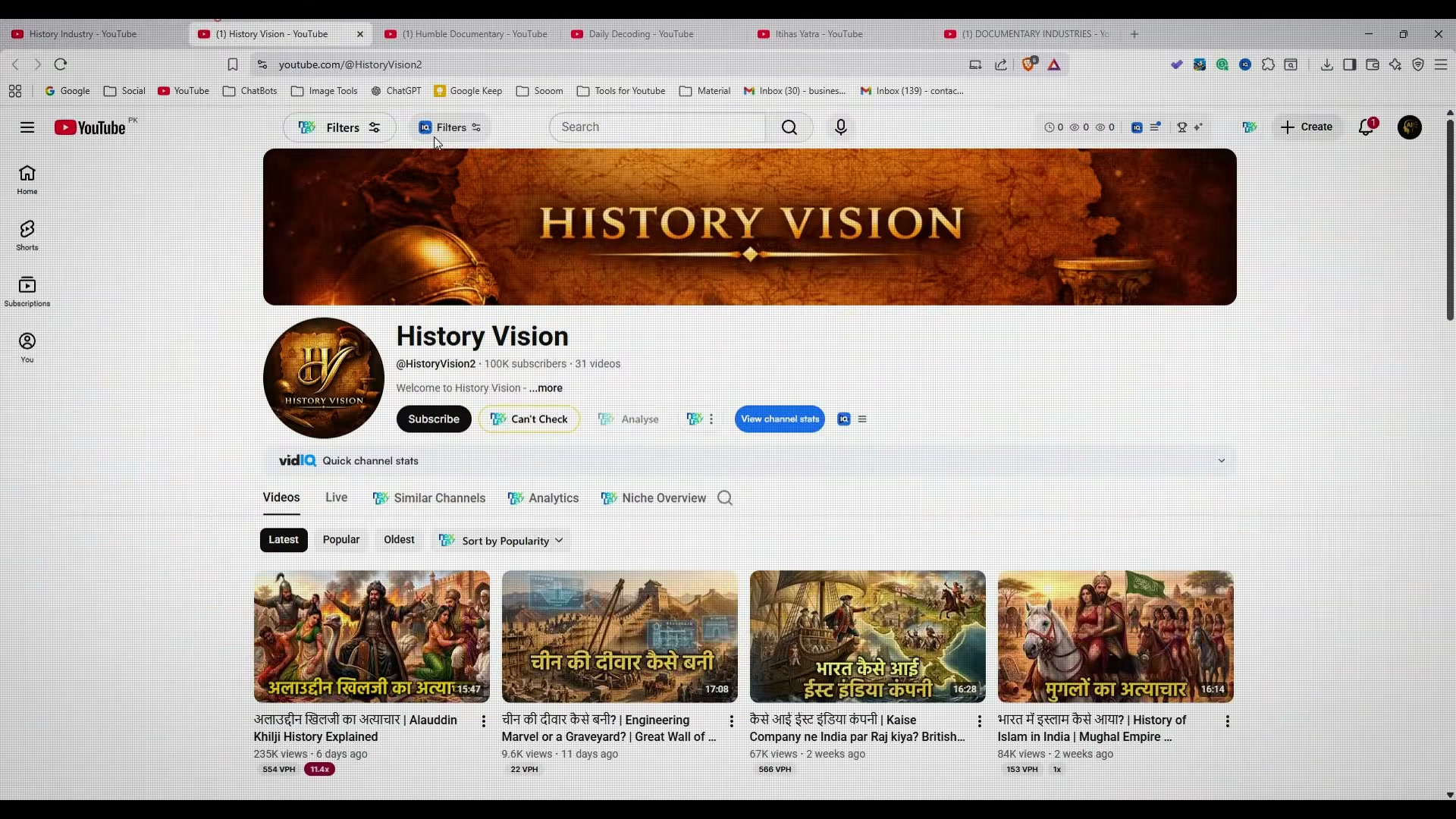The image size is (1456, 819).
Task: Open options for History of Islam in India video
Action: 1228,721
